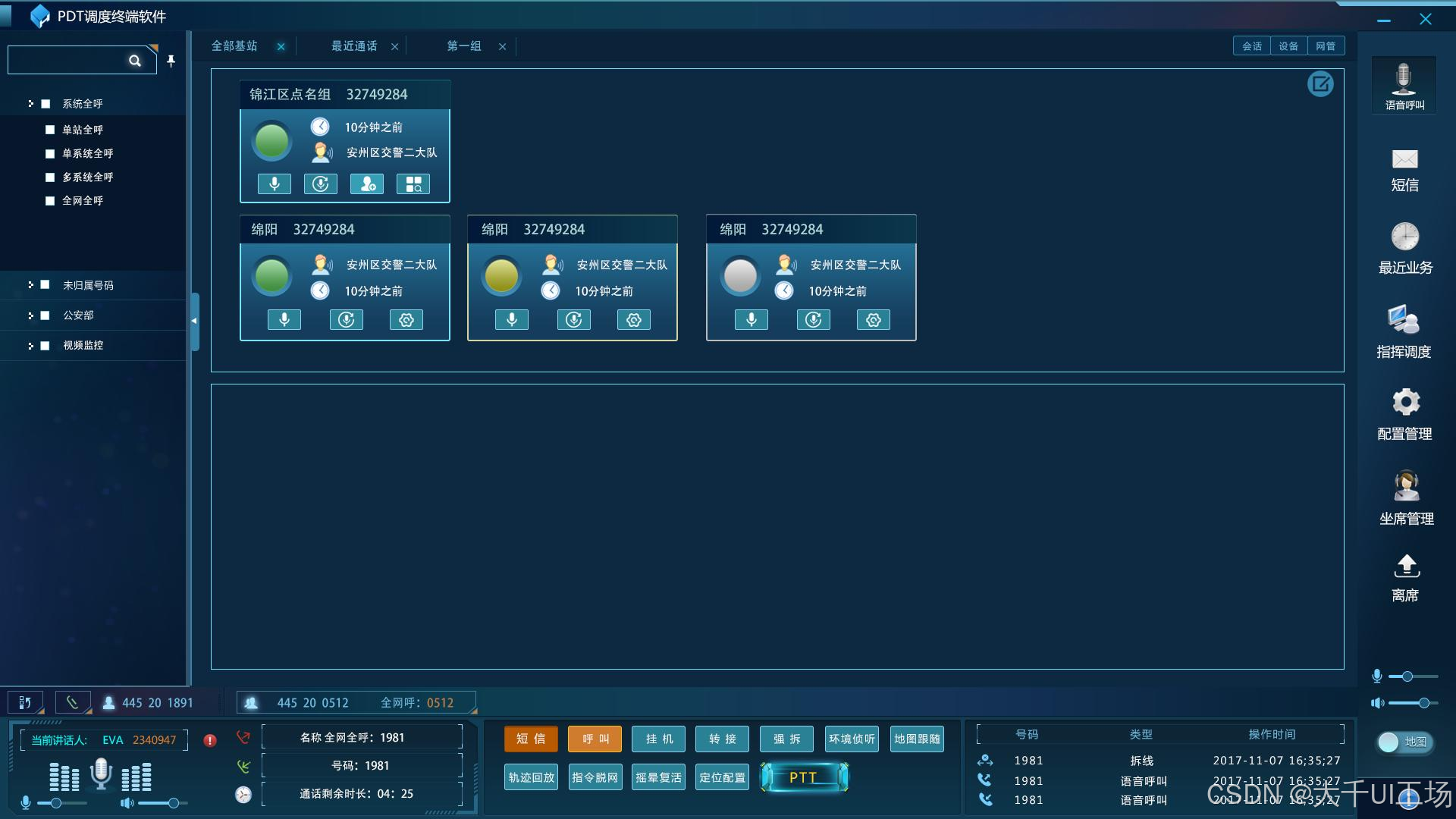Open 最近业务 clock icon in sidebar
The width and height of the screenshot is (1456, 819).
1404,237
